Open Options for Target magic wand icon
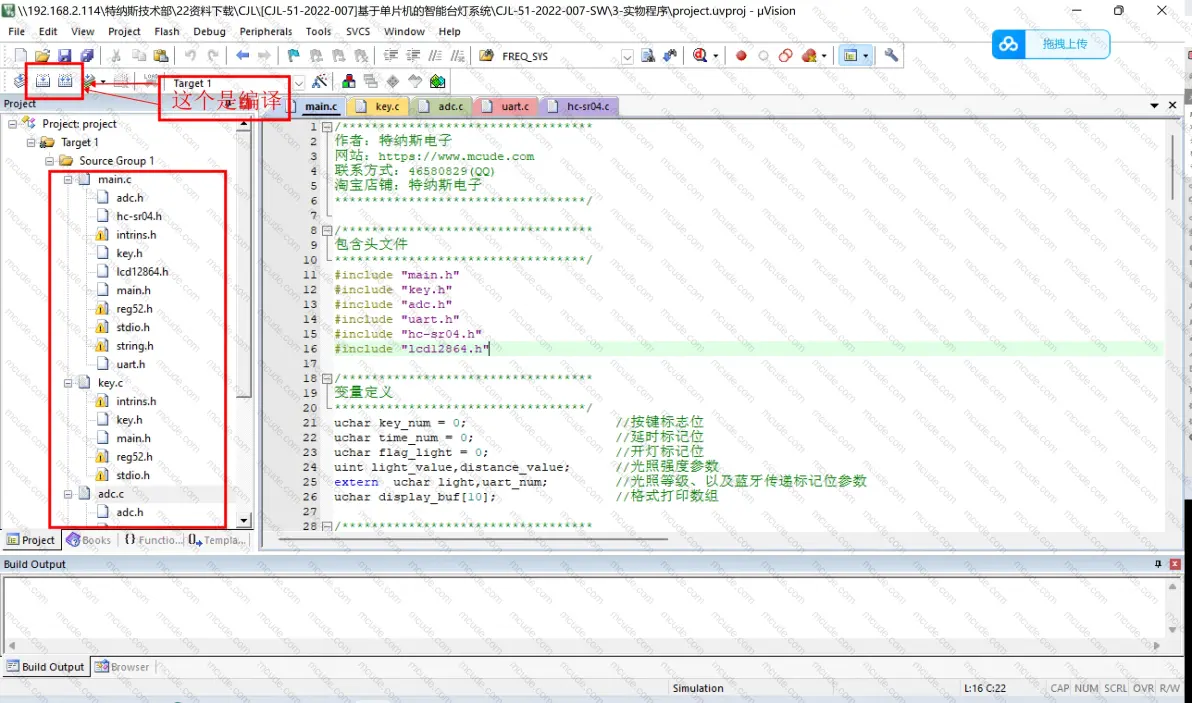 point(320,81)
